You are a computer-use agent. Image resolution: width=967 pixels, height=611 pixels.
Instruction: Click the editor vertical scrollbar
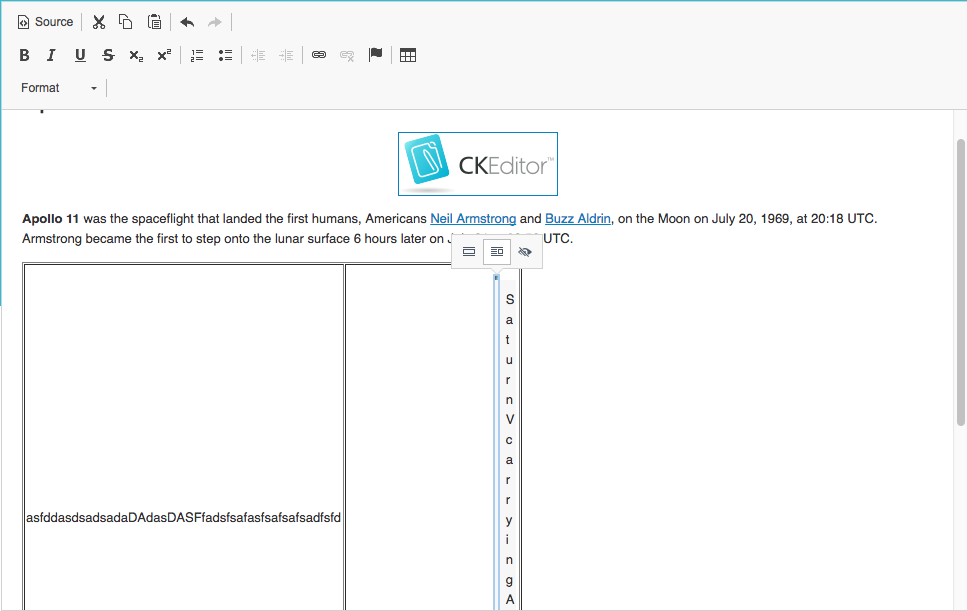point(960,282)
